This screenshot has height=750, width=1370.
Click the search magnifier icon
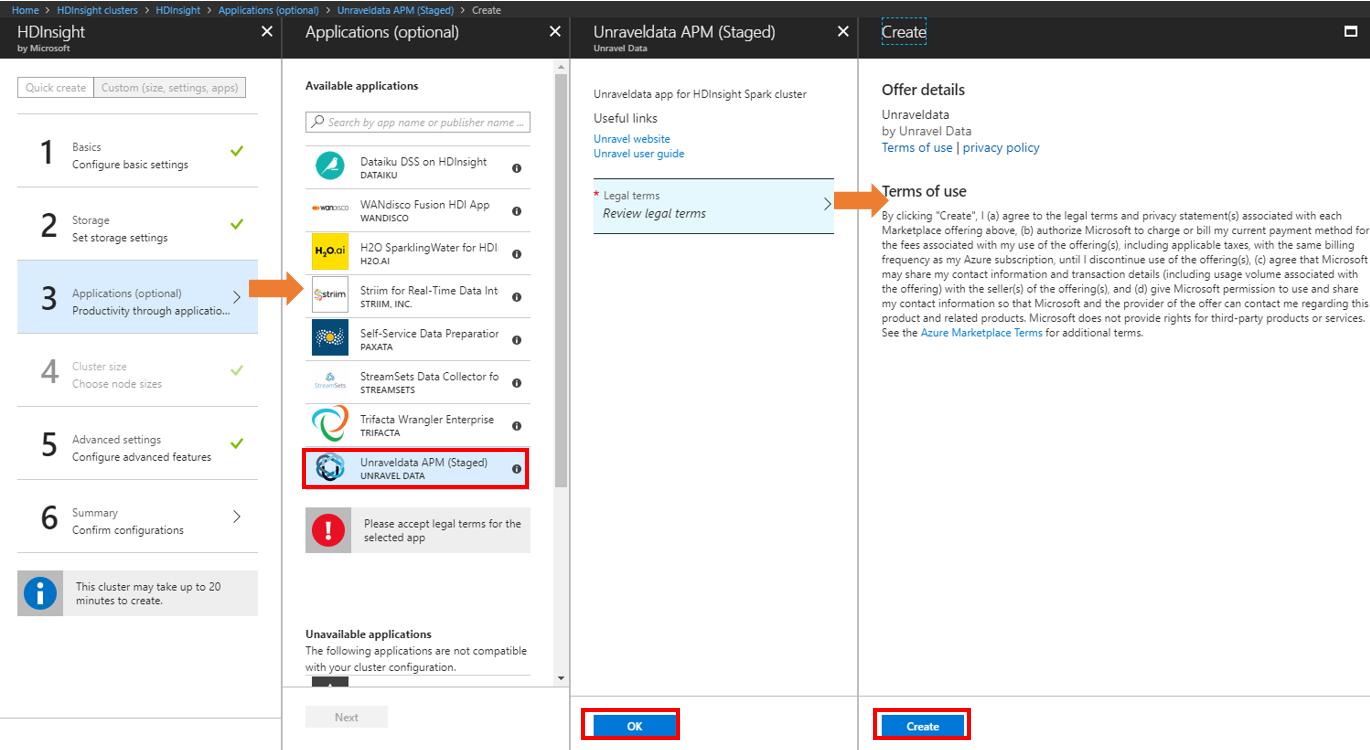pos(318,122)
